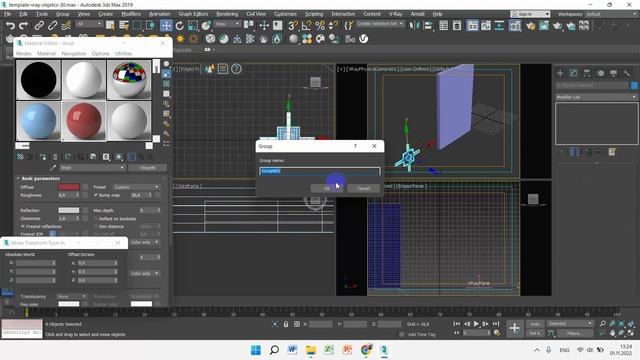Click the question mark icon in the viewport header
The width and height of the screenshot is (640, 360).
(x=236, y=69)
